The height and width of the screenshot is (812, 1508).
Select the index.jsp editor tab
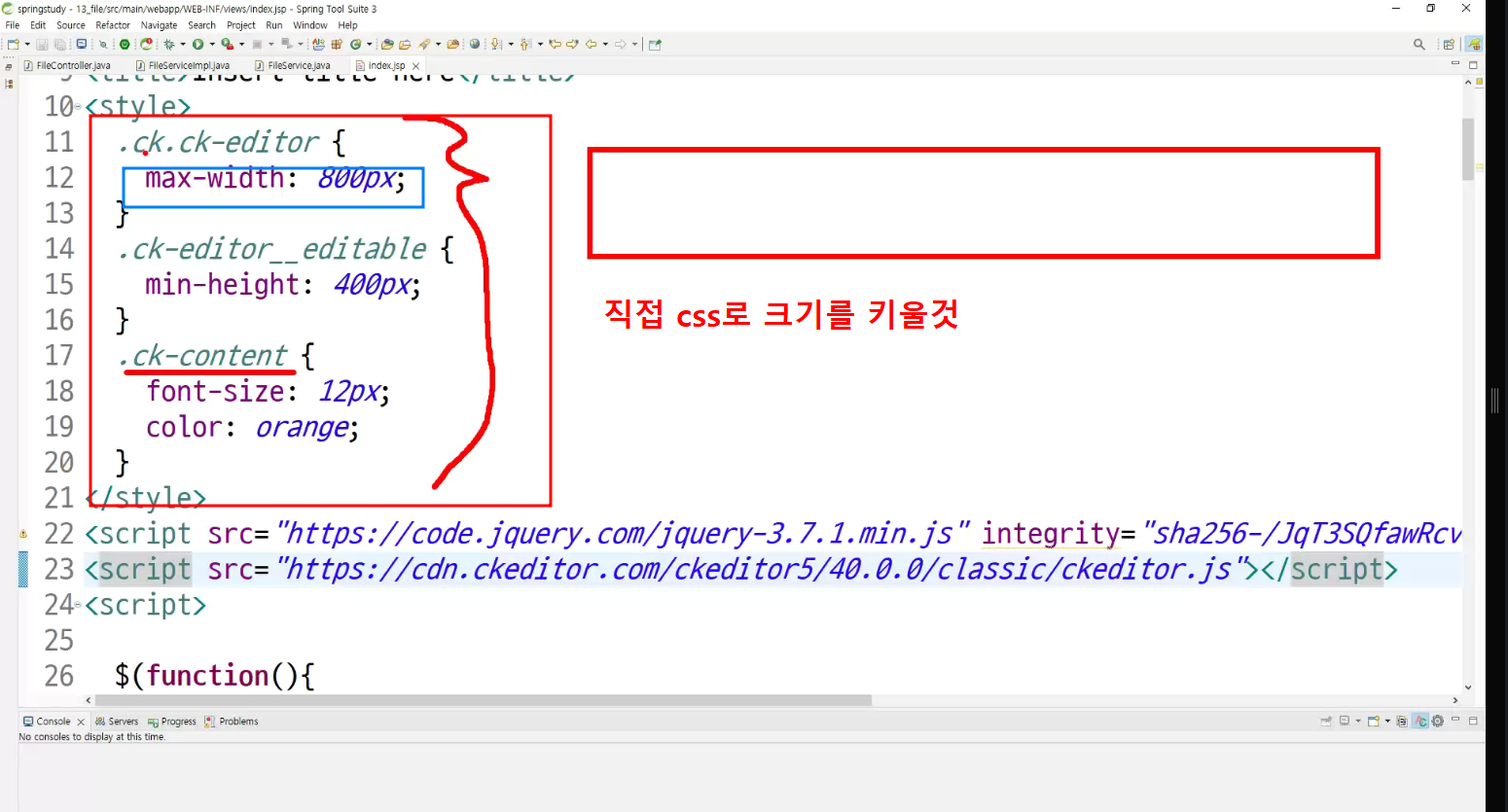pos(386,65)
